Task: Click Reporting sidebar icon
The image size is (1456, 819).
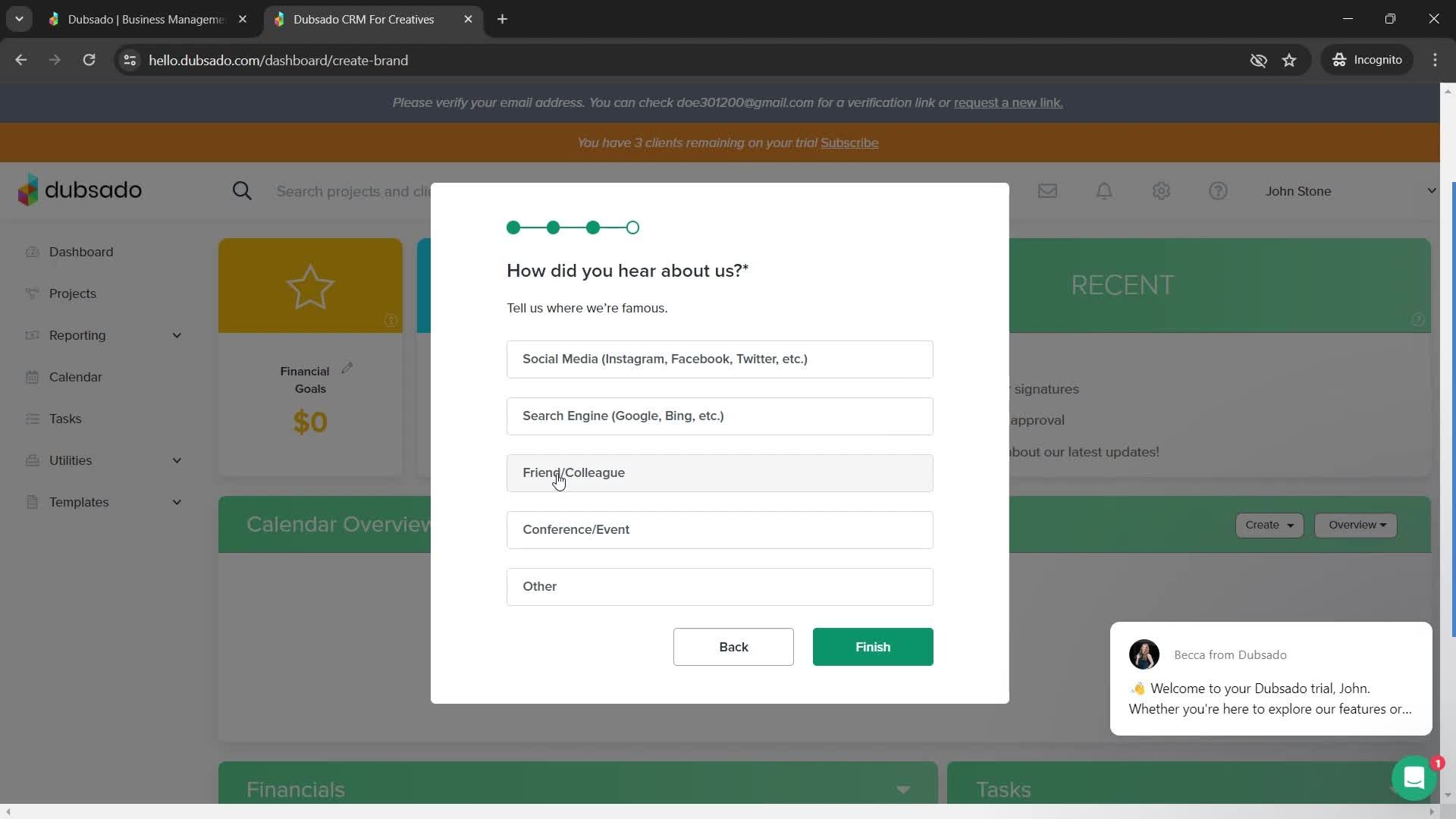Action: click(x=32, y=335)
